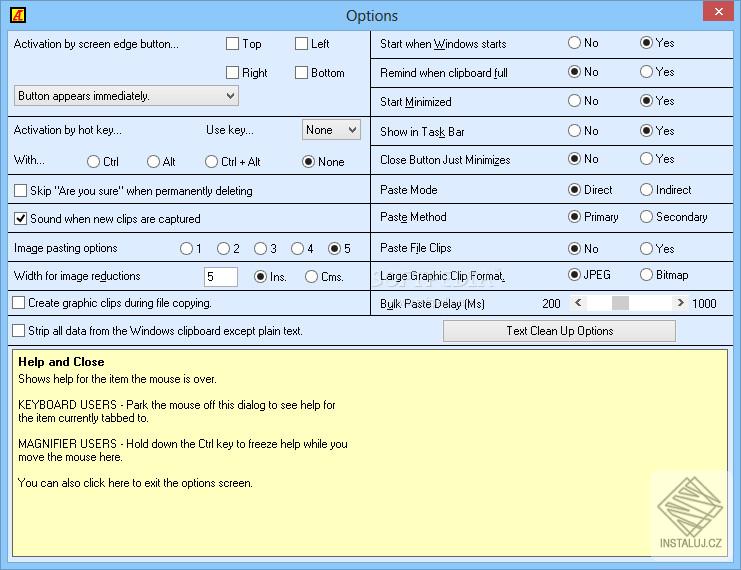Close the Options dialog

tap(718, 11)
